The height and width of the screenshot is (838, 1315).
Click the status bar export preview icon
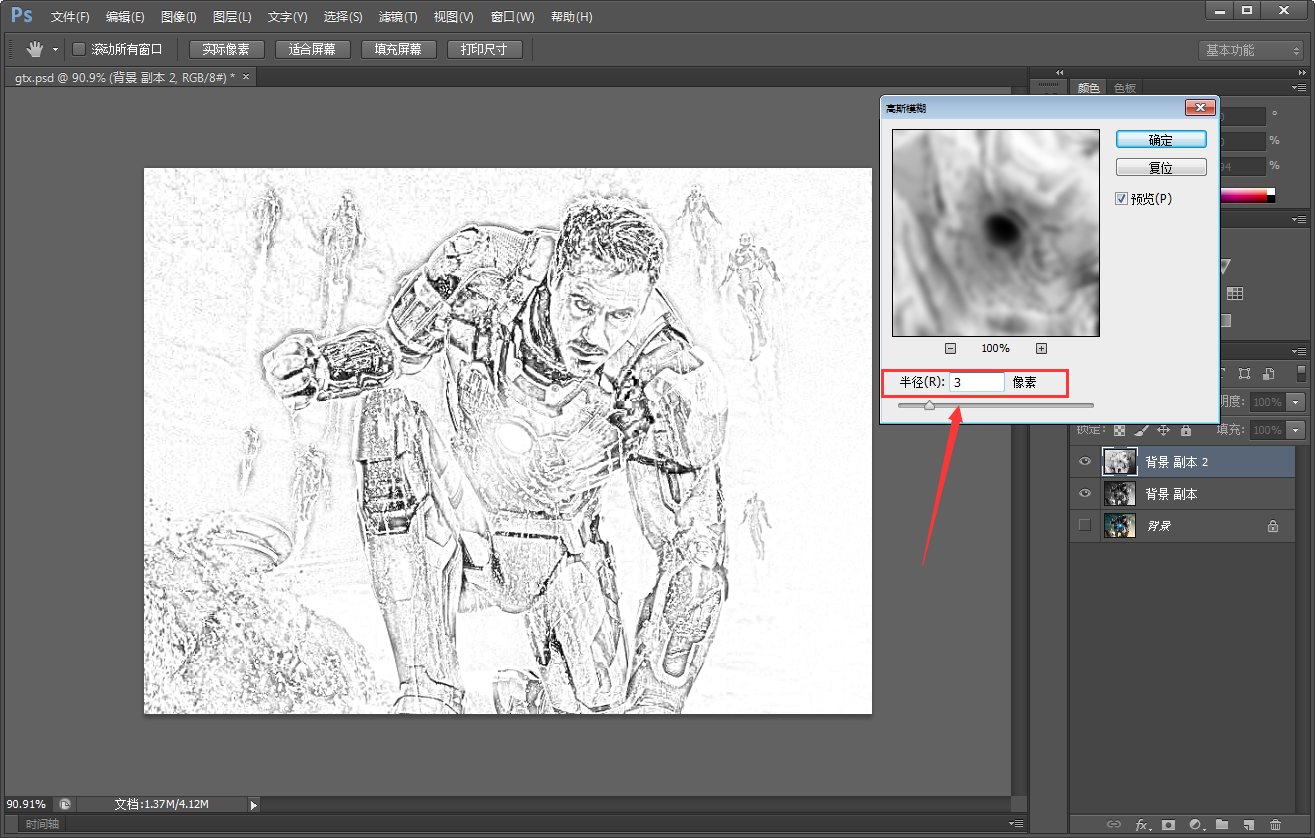(64, 804)
